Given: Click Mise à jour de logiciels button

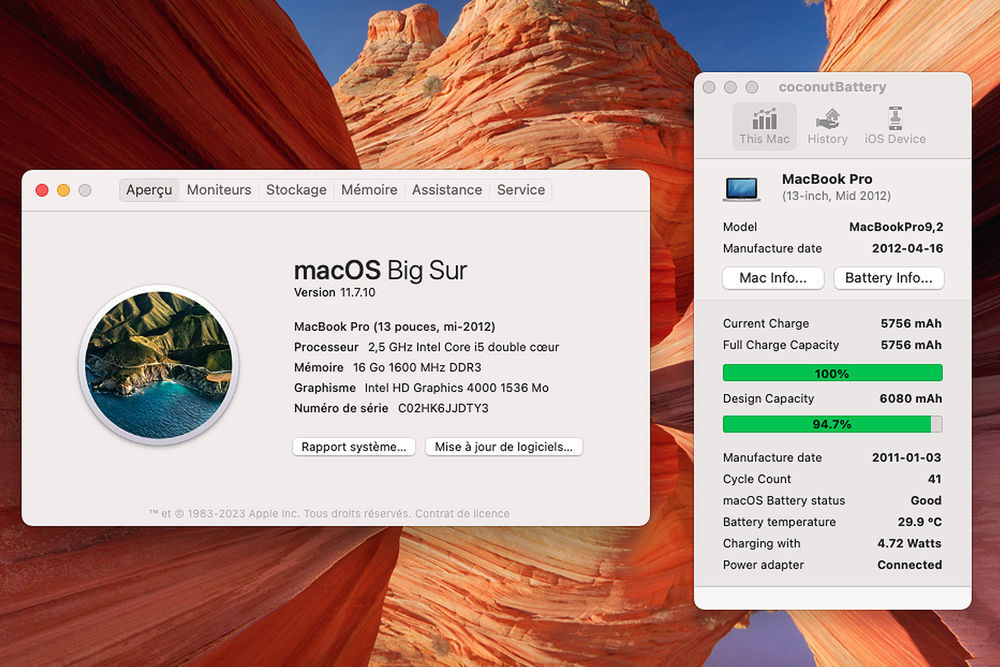Looking at the screenshot, I should pos(504,447).
